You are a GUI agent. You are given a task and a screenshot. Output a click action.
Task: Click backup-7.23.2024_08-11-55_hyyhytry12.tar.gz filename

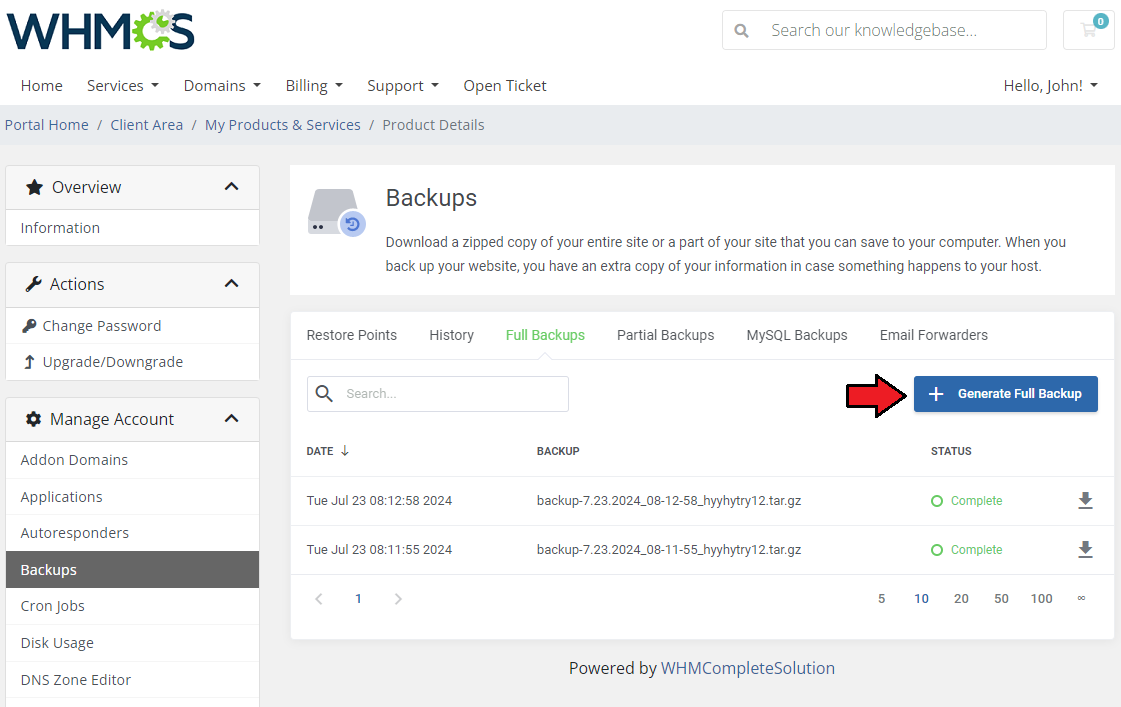coord(669,550)
